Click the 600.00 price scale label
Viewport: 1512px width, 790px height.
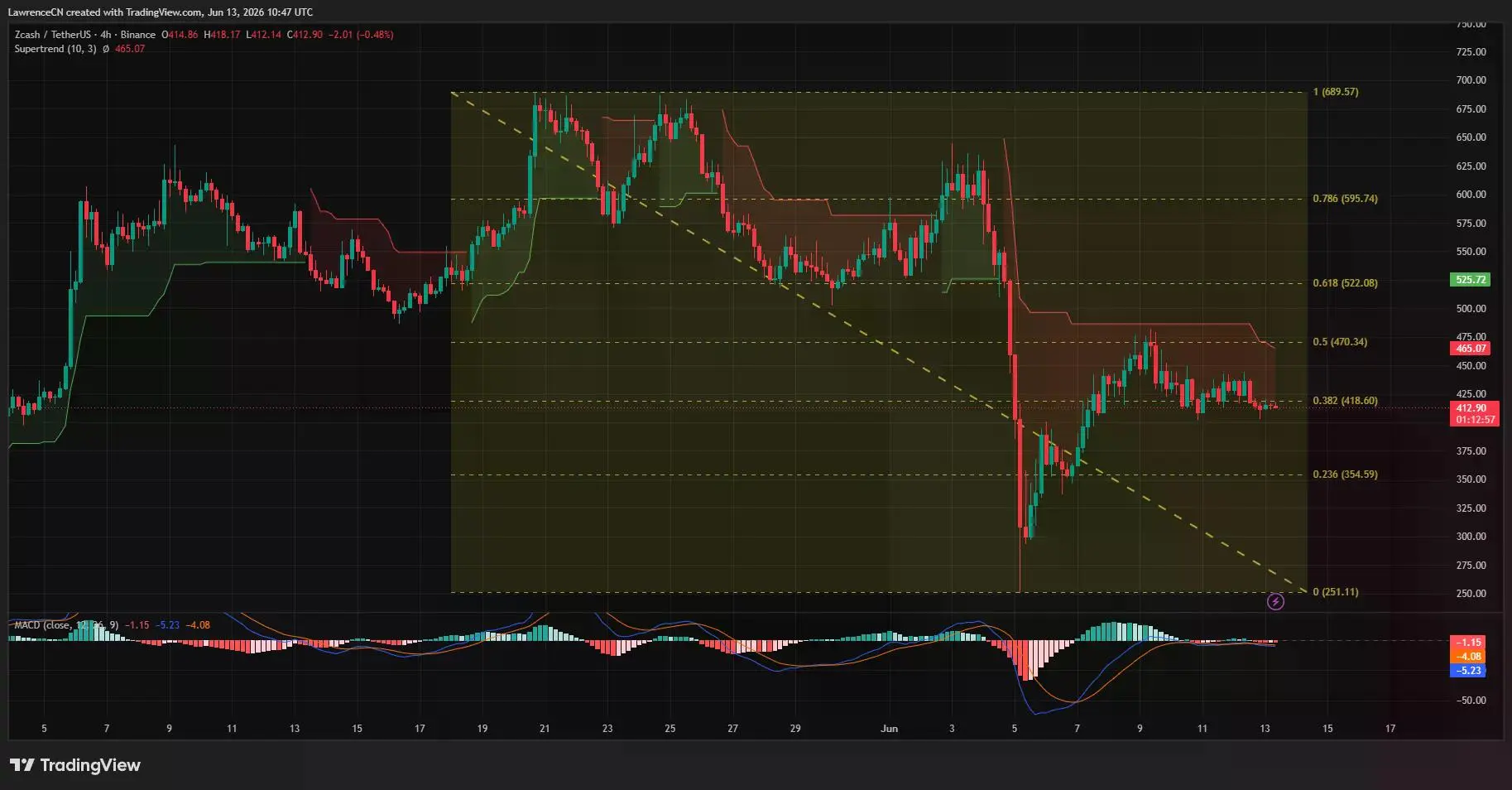click(x=1471, y=195)
